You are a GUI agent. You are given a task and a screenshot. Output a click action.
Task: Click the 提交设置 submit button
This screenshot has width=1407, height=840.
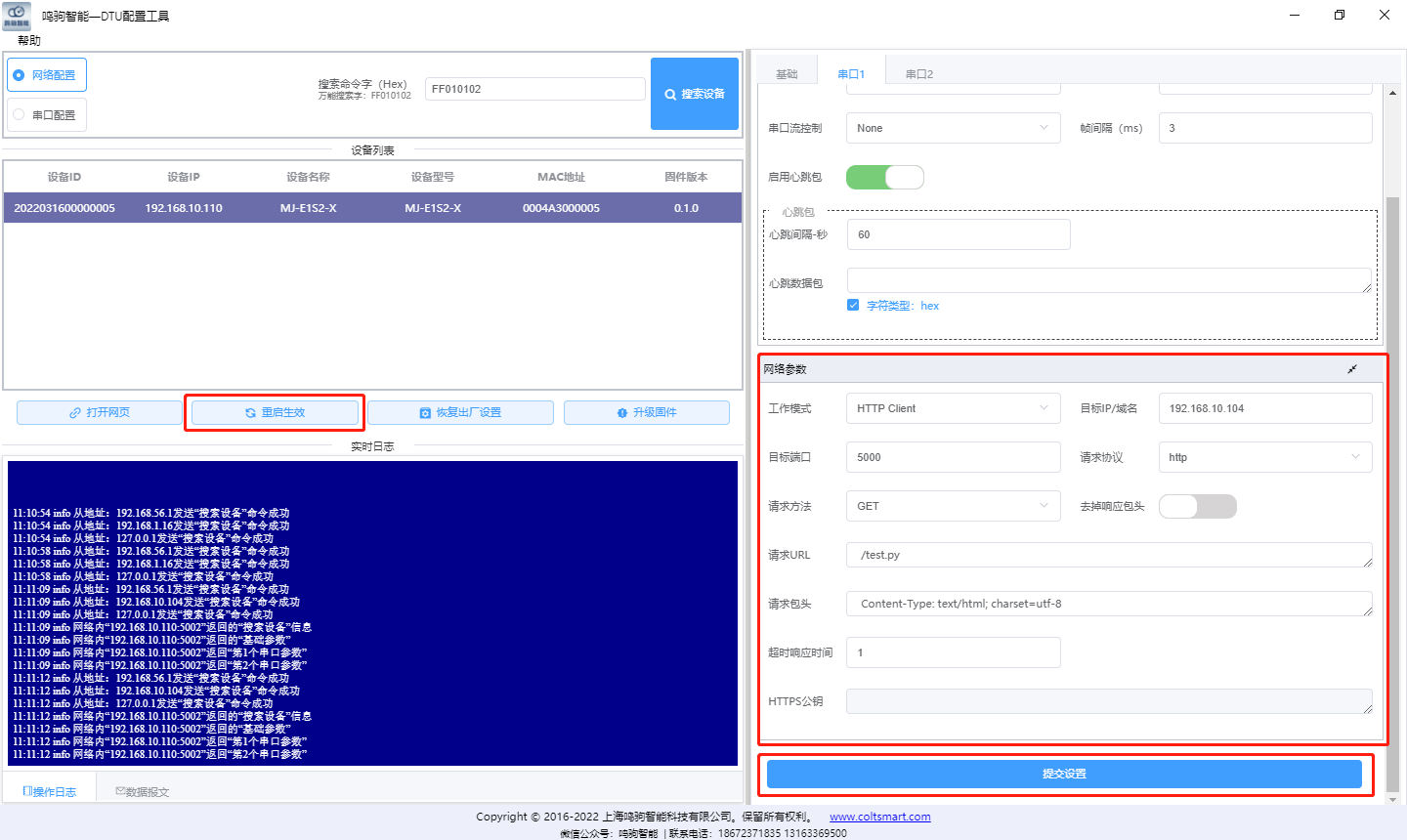(1064, 774)
